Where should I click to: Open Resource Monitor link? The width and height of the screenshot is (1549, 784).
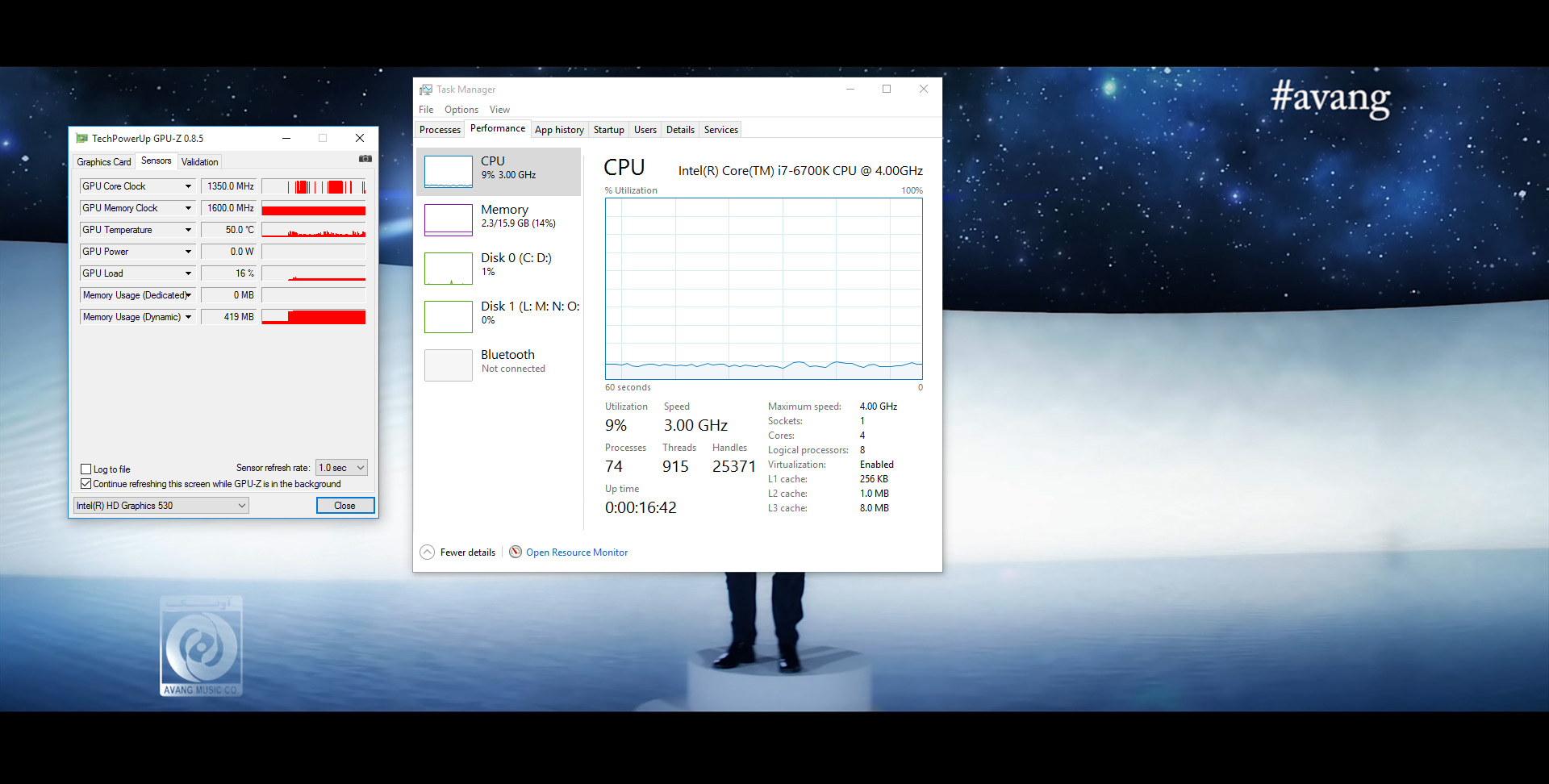pos(577,553)
